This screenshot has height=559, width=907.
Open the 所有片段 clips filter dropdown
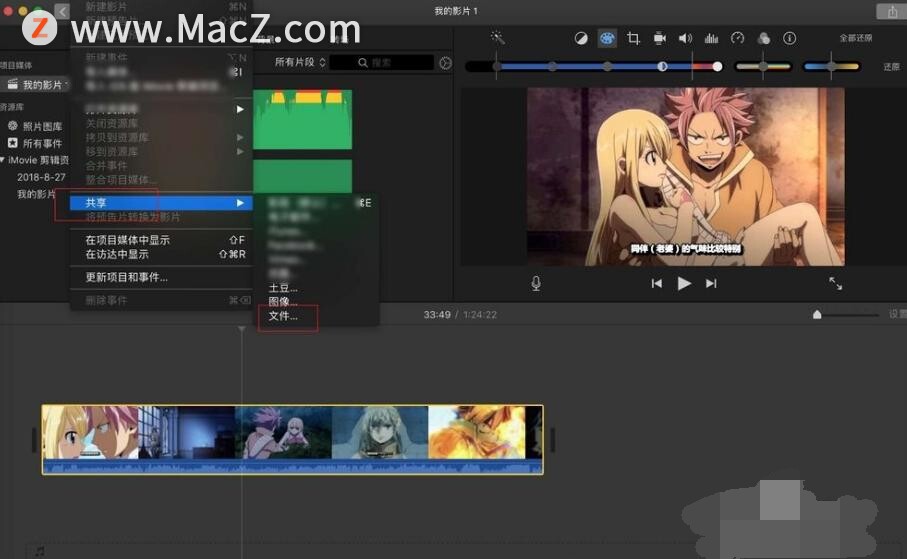tap(300, 62)
